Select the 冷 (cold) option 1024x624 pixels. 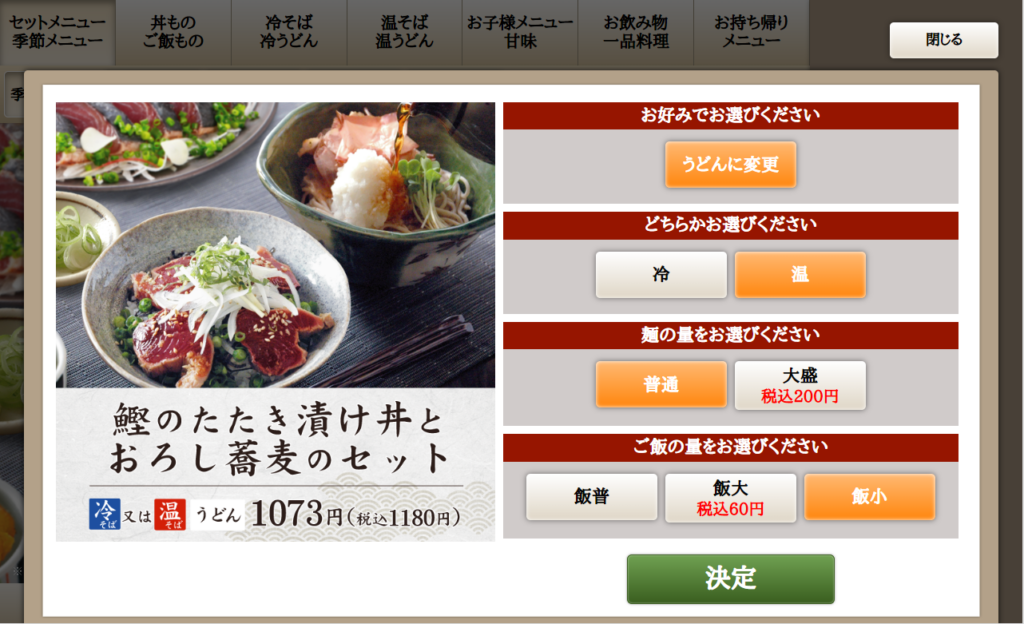661,275
